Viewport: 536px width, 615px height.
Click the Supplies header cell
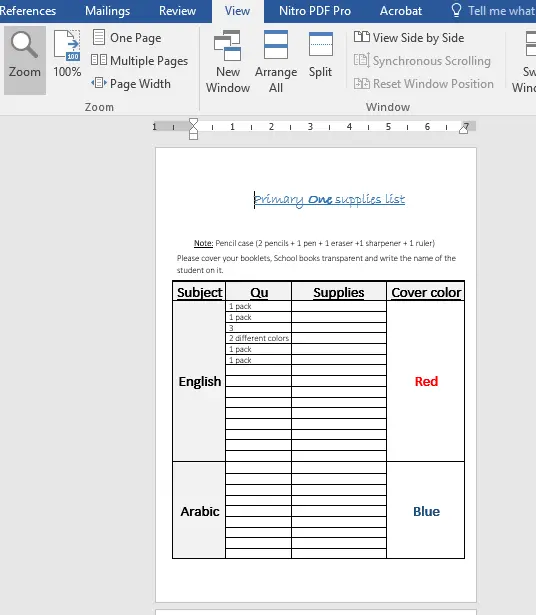(x=339, y=291)
